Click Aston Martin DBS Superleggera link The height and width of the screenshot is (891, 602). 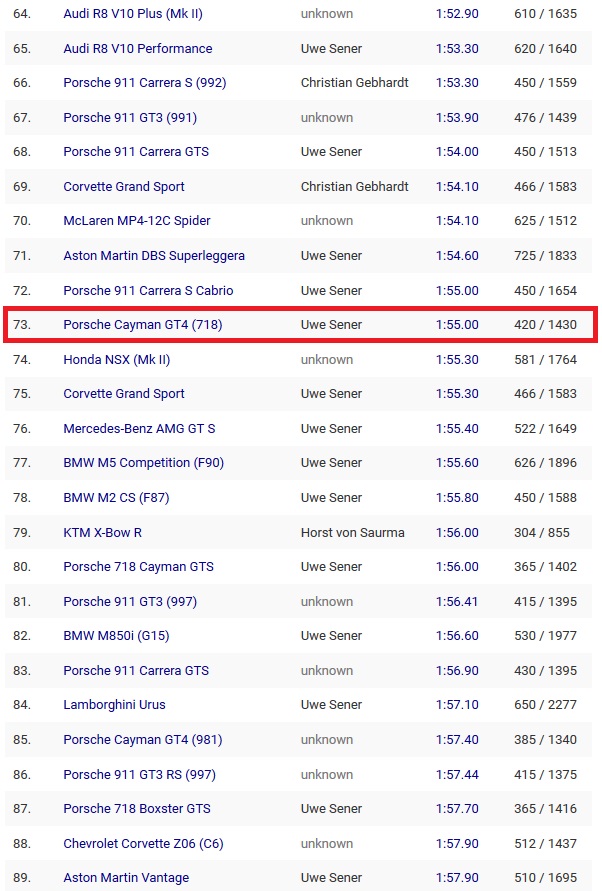pyautogui.click(x=153, y=256)
